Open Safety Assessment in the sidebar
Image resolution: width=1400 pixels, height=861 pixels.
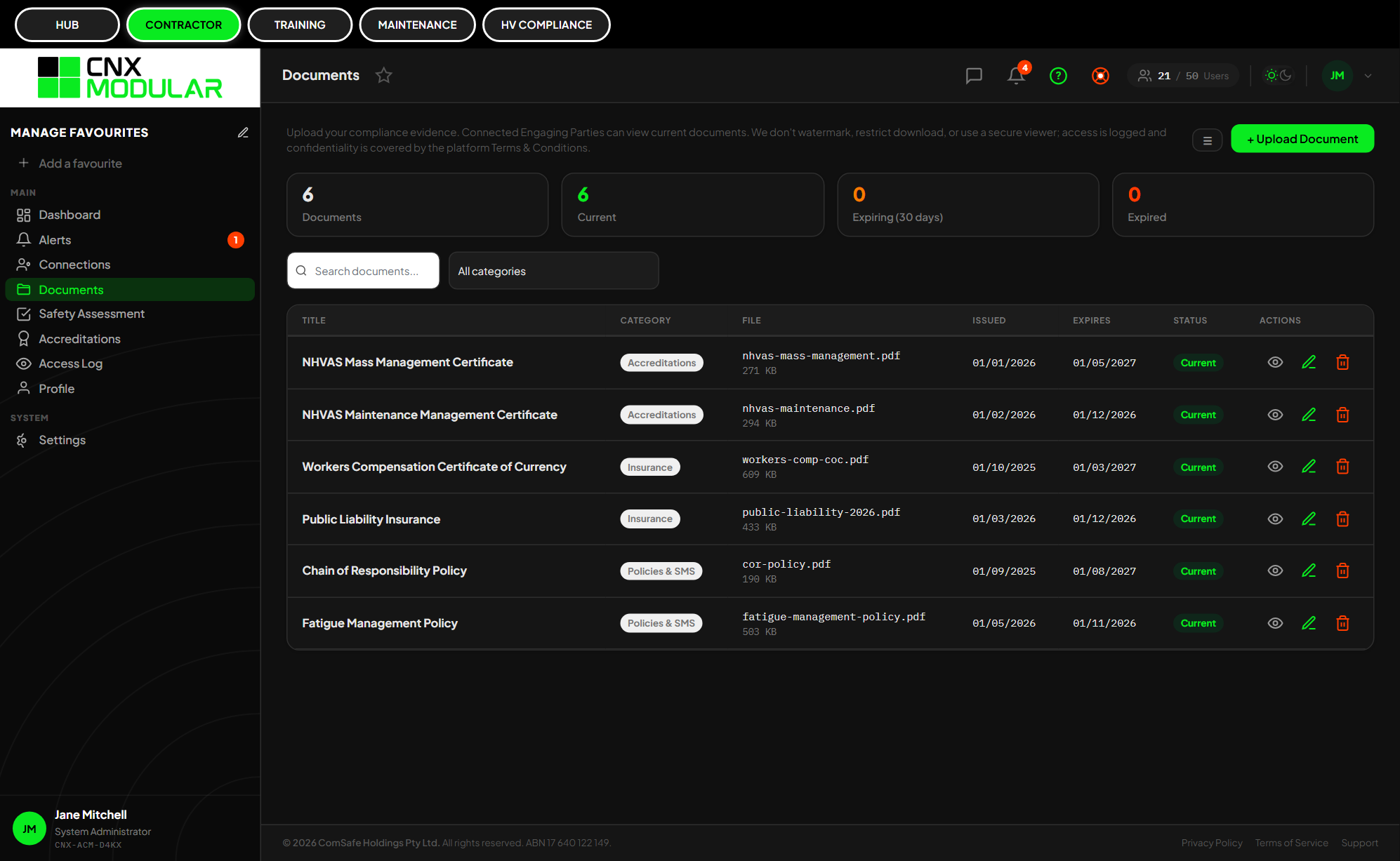pyautogui.click(x=130, y=314)
